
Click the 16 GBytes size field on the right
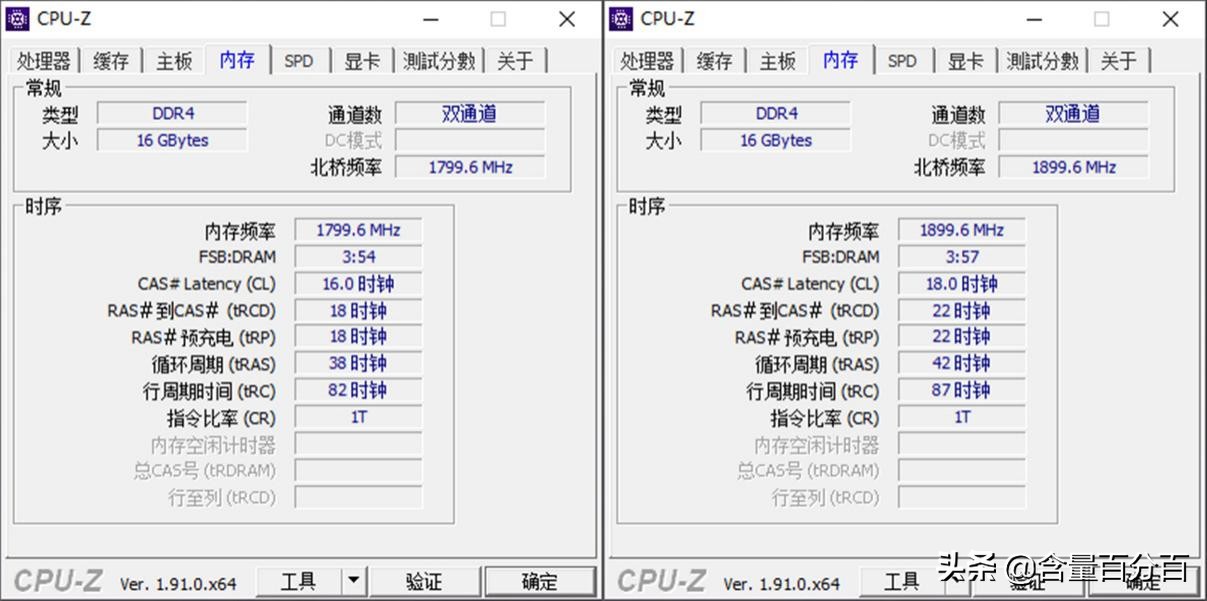click(776, 140)
